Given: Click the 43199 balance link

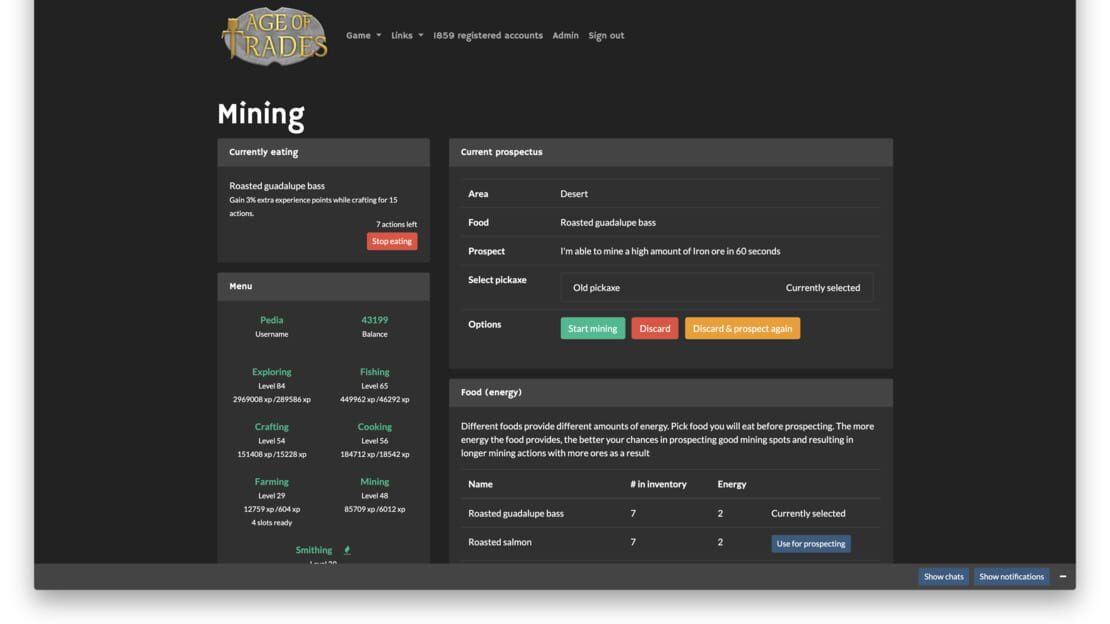Looking at the screenshot, I should 374,320.
